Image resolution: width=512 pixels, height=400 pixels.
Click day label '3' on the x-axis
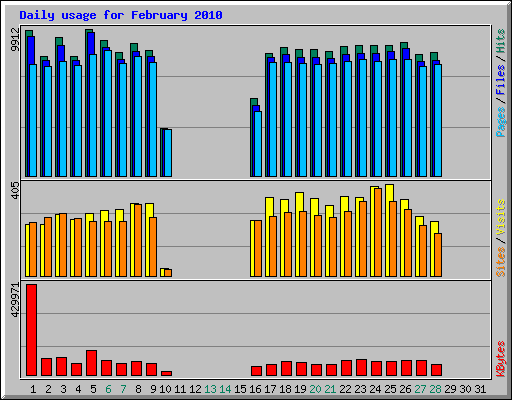[x=63, y=389]
